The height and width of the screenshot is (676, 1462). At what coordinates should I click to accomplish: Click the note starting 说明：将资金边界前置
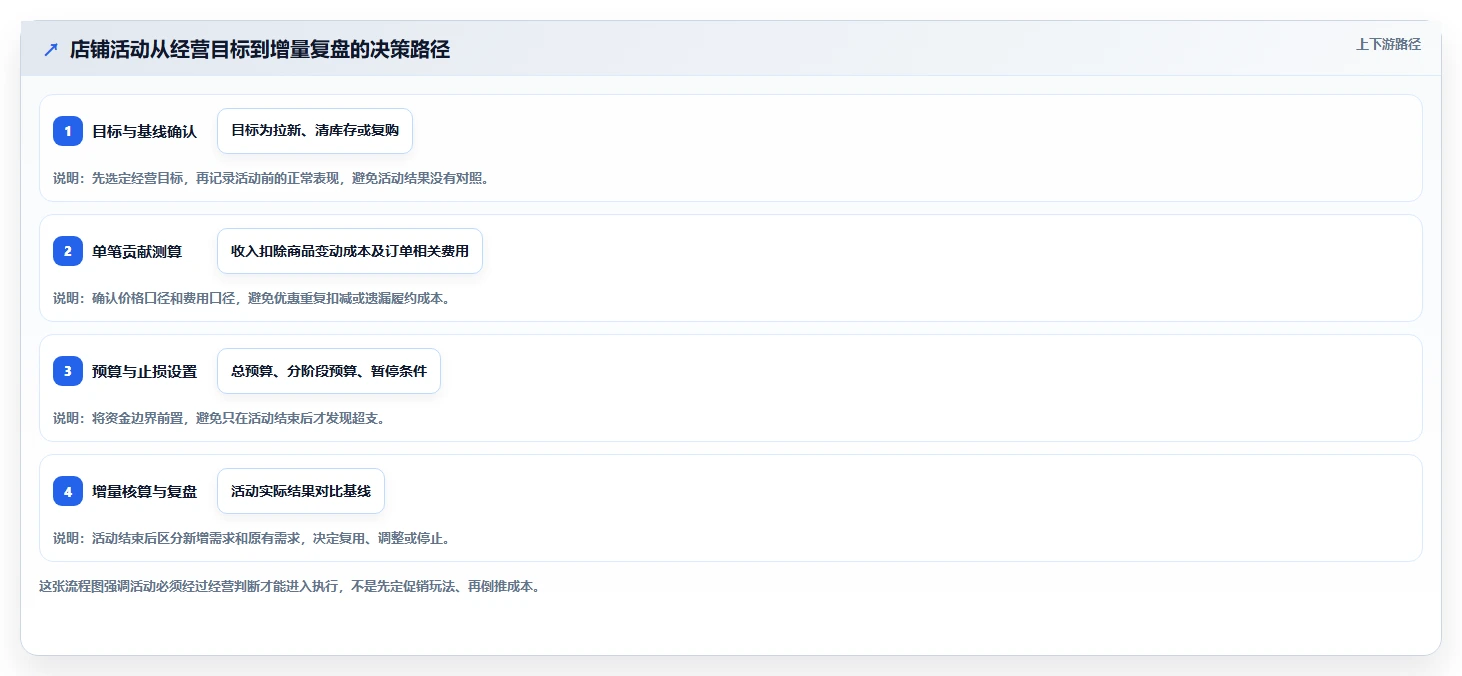(x=219, y=418)
